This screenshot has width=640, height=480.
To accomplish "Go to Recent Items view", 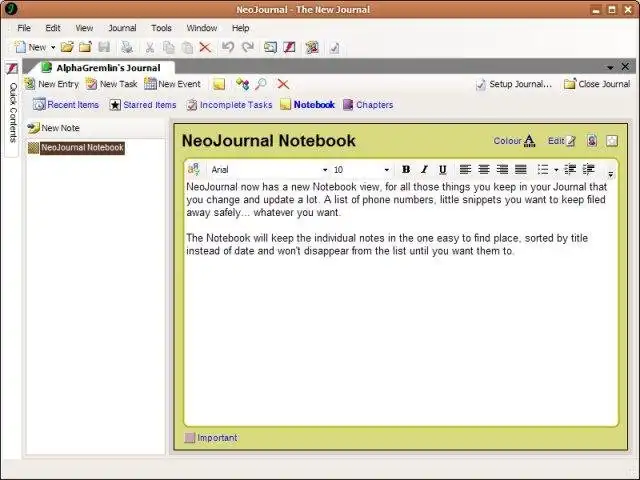I will tap(66, 105).
